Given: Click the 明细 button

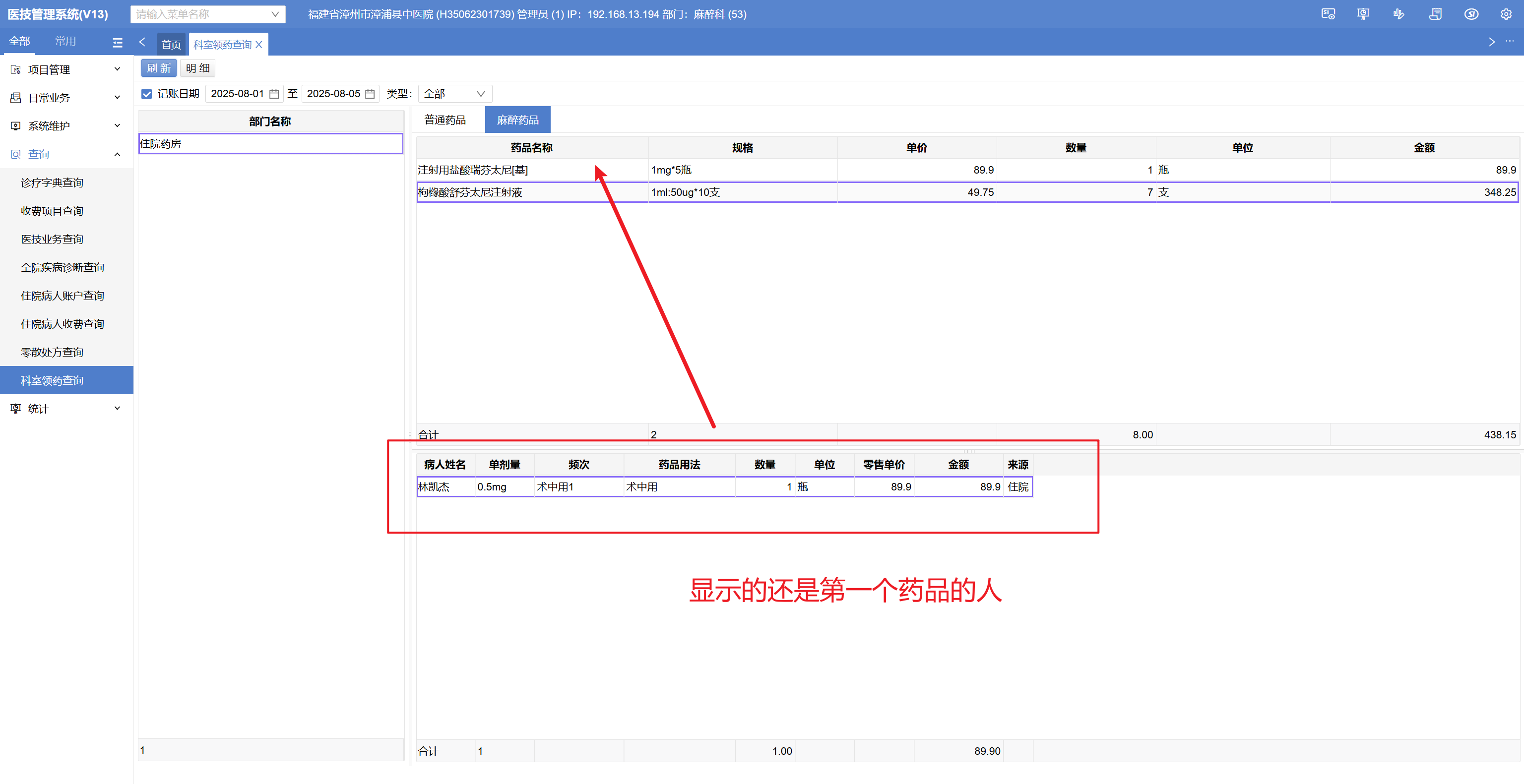Looking at the screenshot, I should pyautogui.click(x=197, y=68).
